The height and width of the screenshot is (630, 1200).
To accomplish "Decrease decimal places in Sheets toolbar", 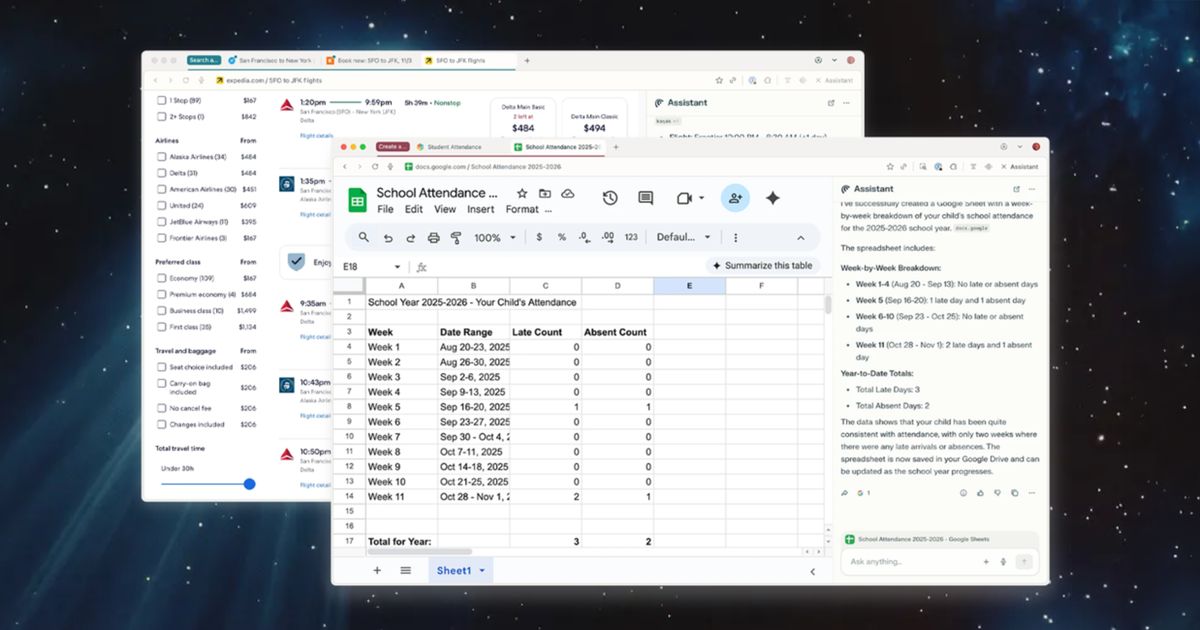I will [x=585, y=238].
